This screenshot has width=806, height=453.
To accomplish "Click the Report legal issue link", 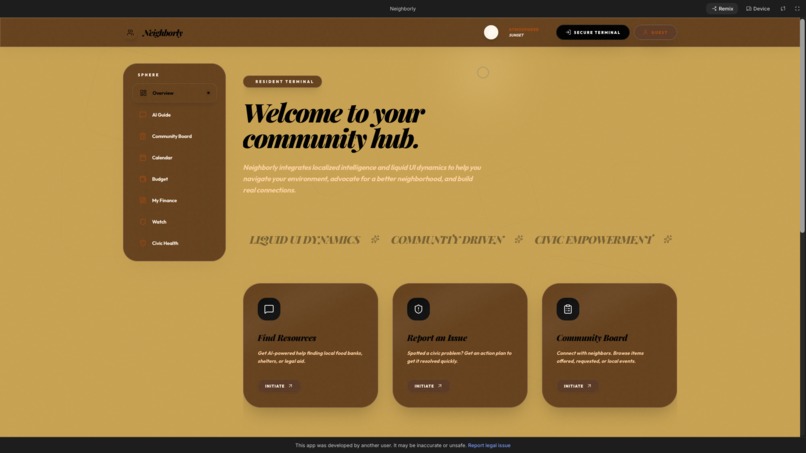I will point(489,445).
